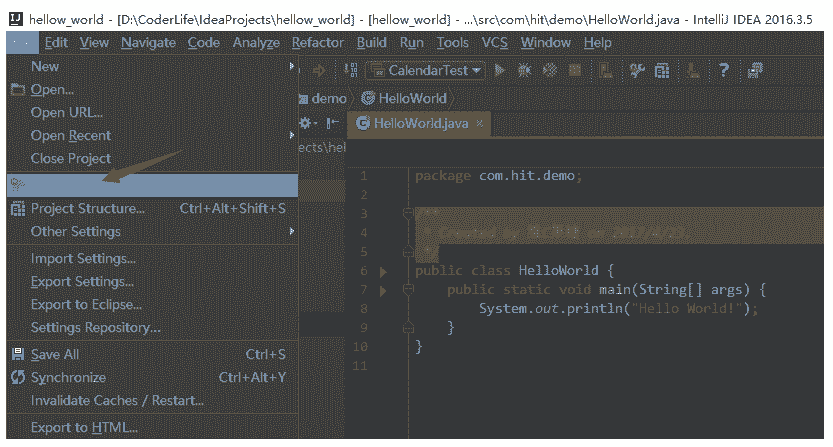
Task: Click the 'public class HelloWorld {' line
Action: click(514, 271)
